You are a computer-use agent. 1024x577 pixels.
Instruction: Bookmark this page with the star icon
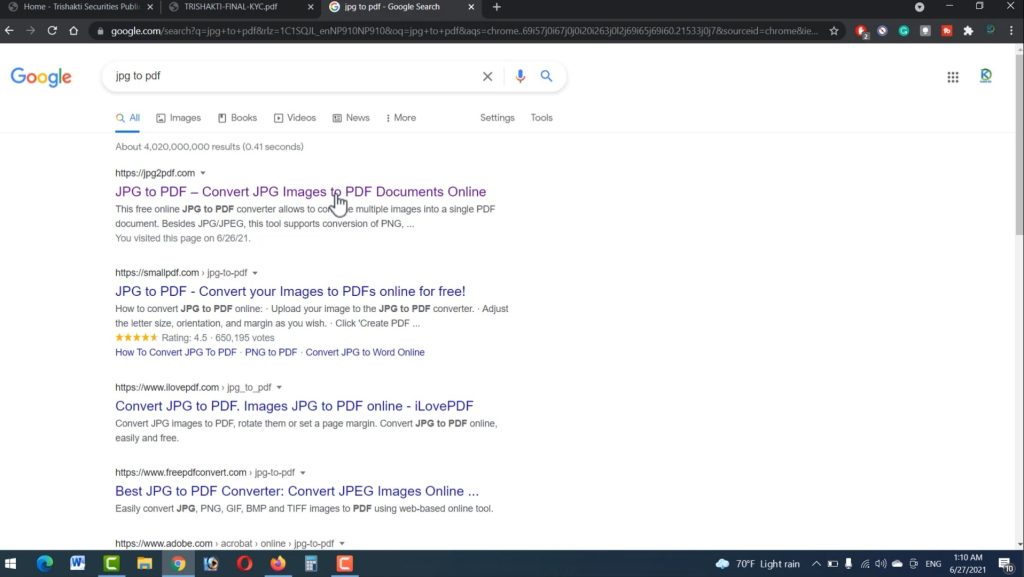tap(834, 31)
